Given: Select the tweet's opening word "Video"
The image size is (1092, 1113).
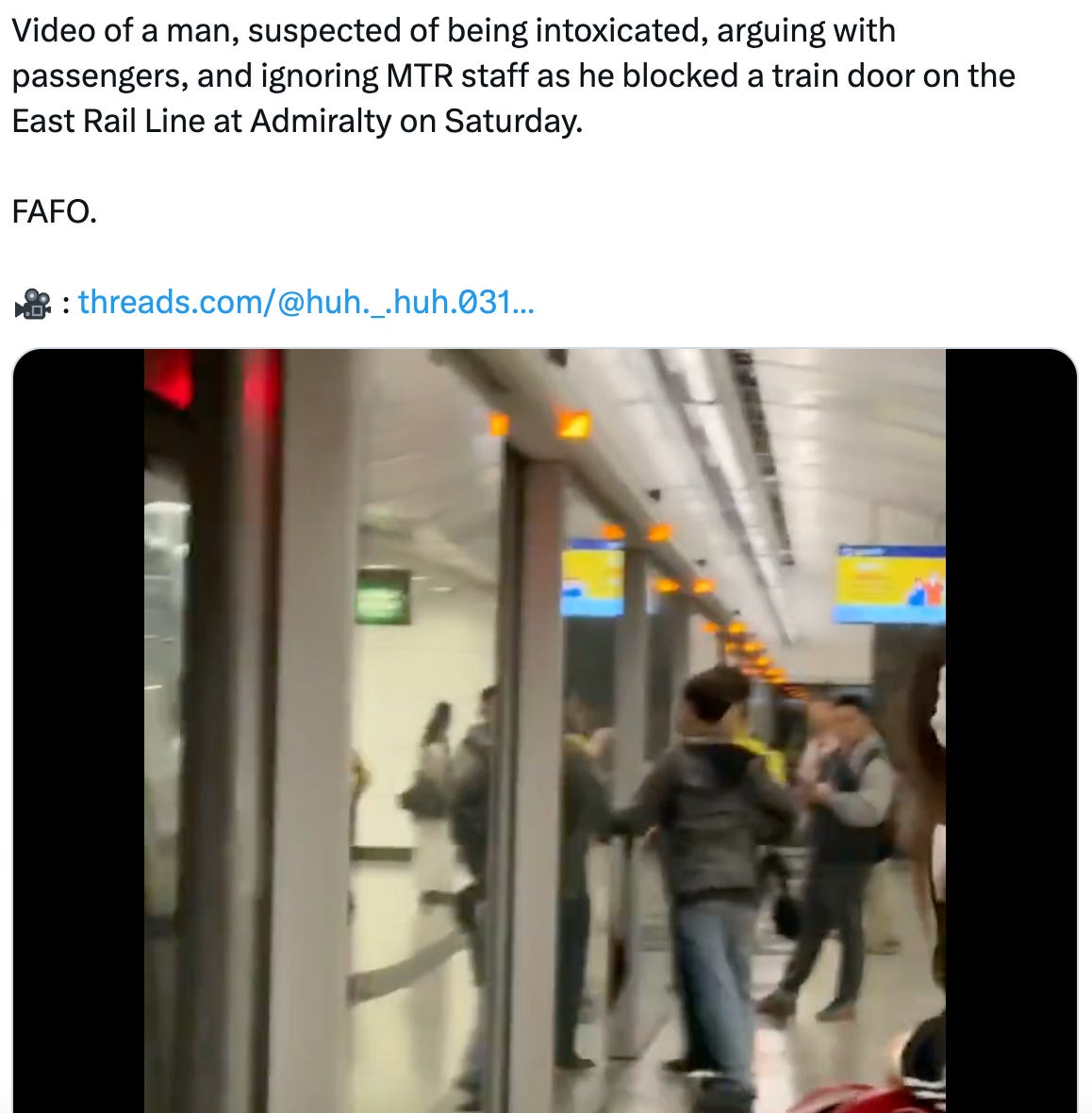Looking at the screenshot, I should pos(48,30).
